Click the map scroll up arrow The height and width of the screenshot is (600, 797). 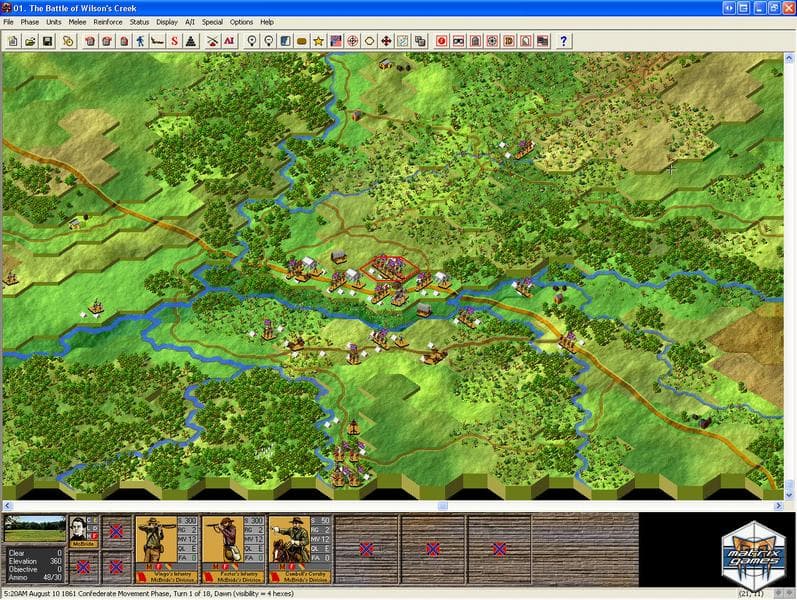(789, 58)
